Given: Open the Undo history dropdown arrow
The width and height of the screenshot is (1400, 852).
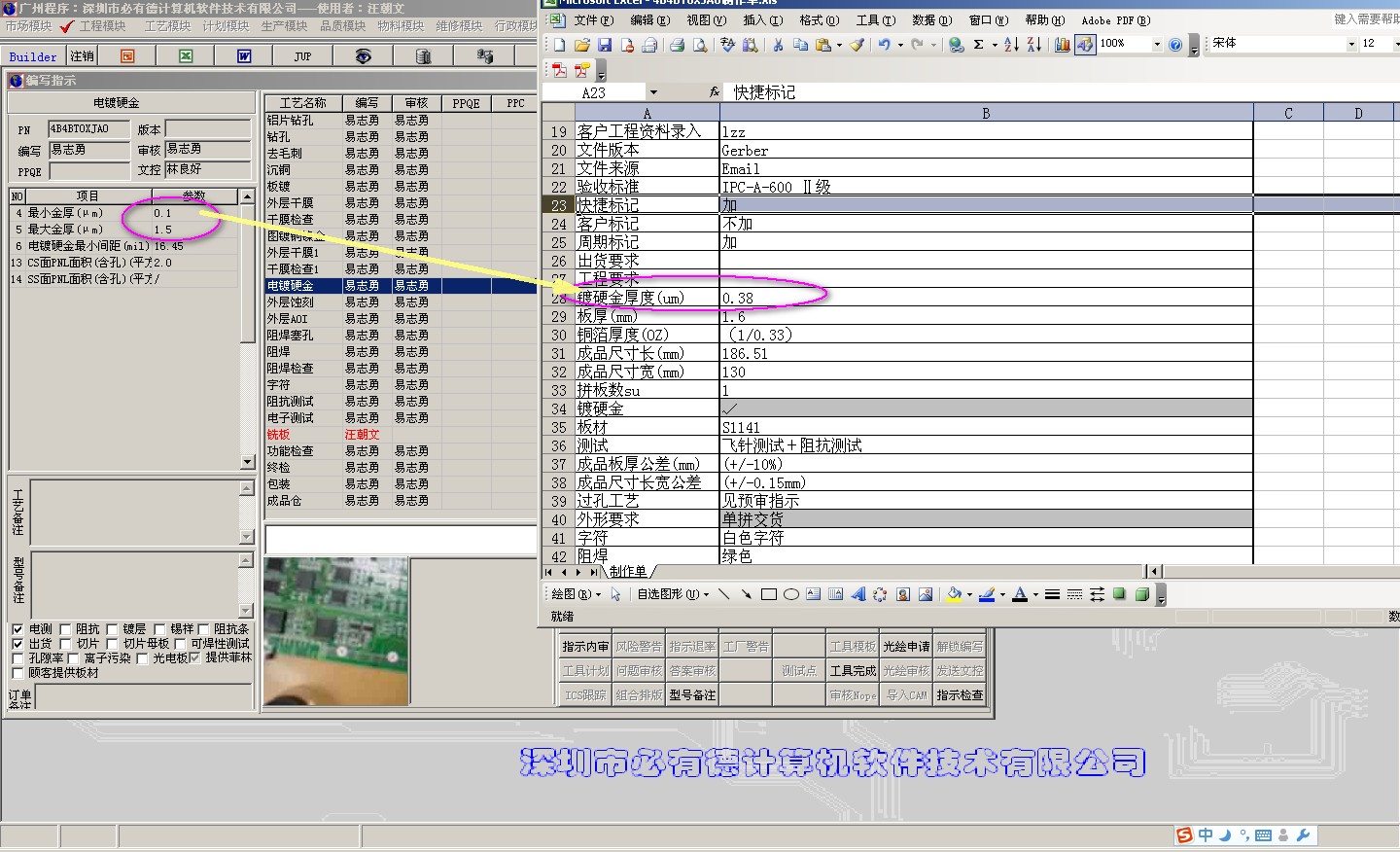Looking at the screenshot, I should pos(900,45).
